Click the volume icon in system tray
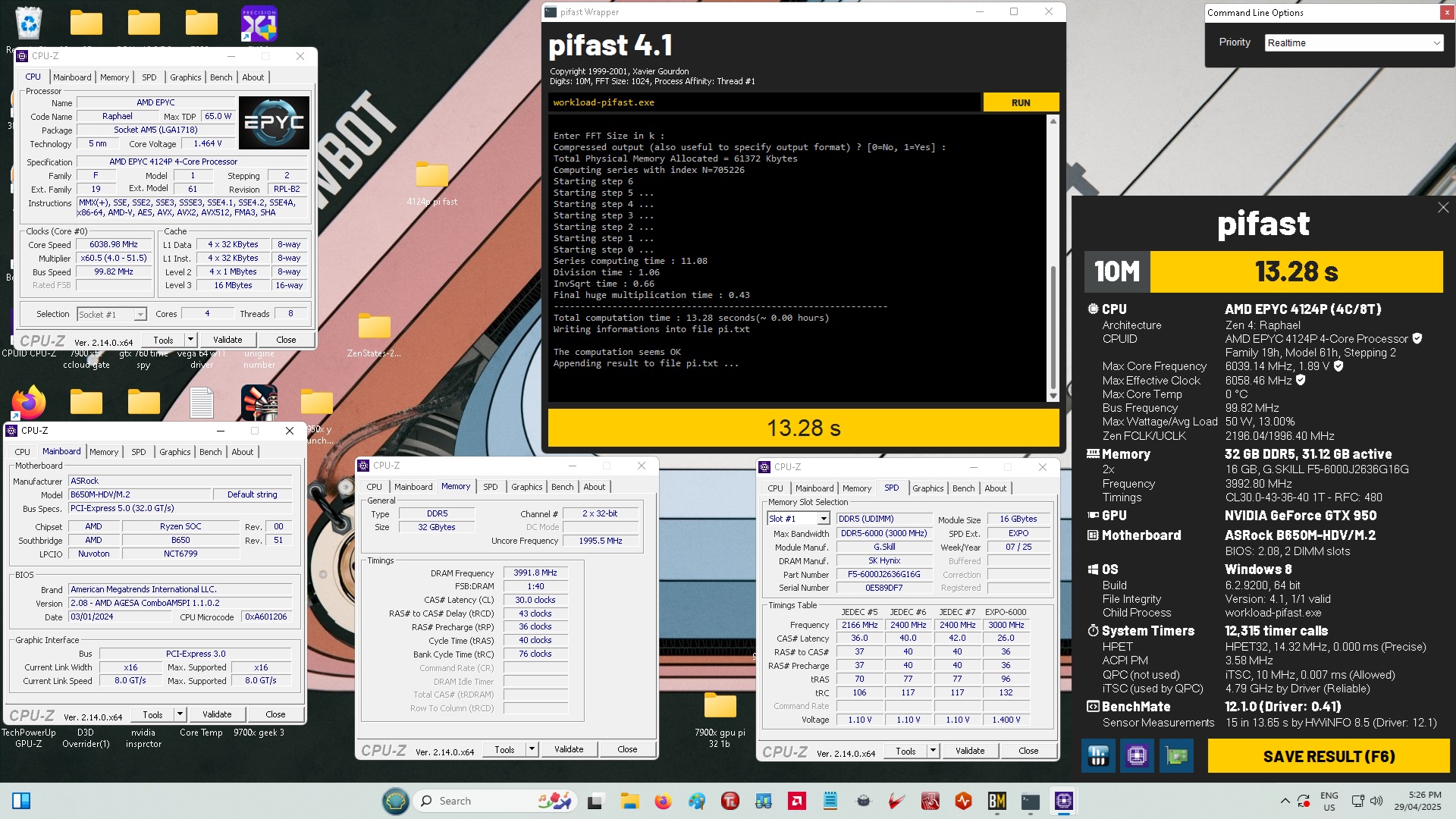The width and height of the screenshot is (1456, 819). pyautogui.click(x=1376, y=801)
